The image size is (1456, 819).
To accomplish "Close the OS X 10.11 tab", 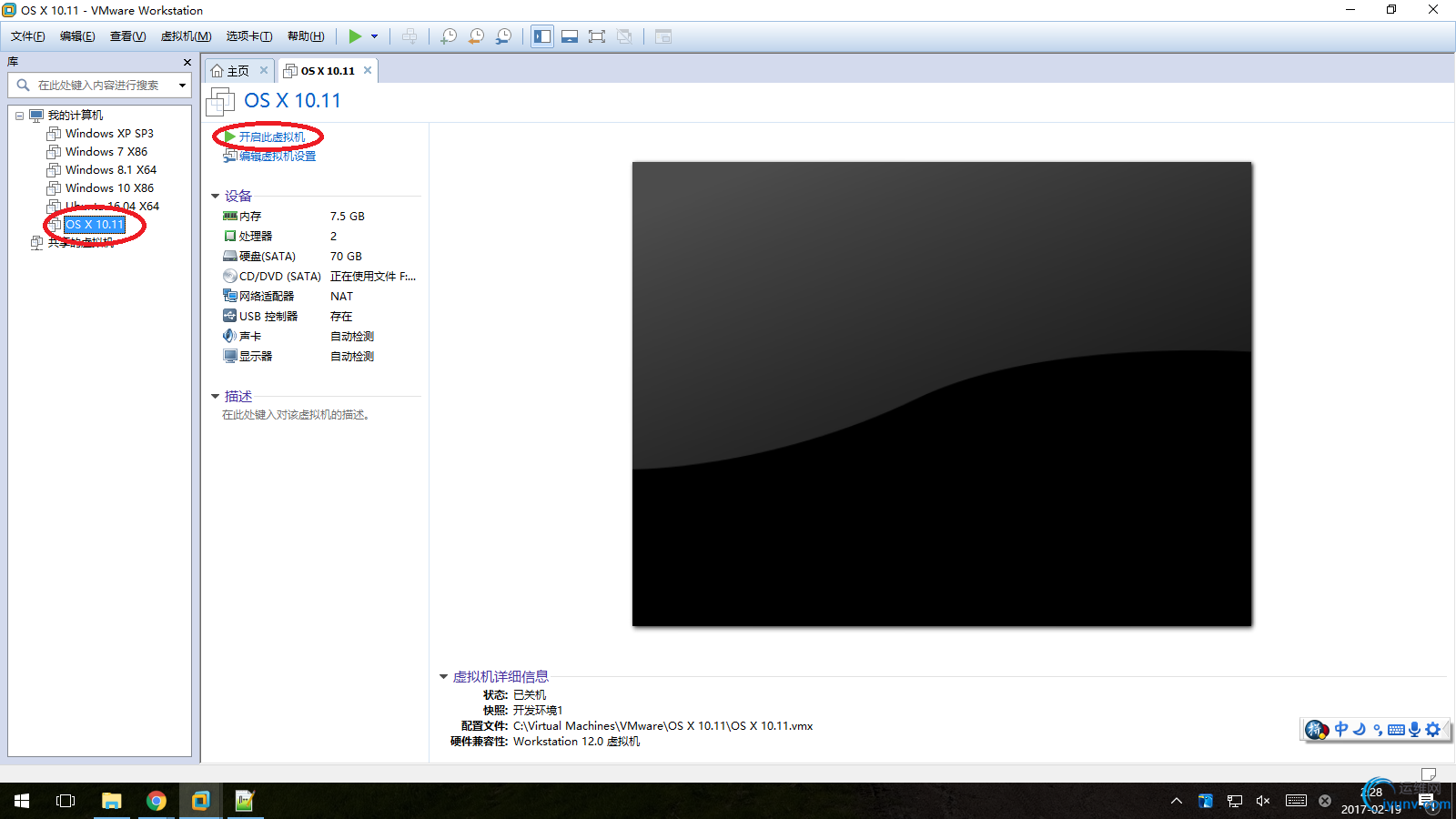I will point(368,70).
